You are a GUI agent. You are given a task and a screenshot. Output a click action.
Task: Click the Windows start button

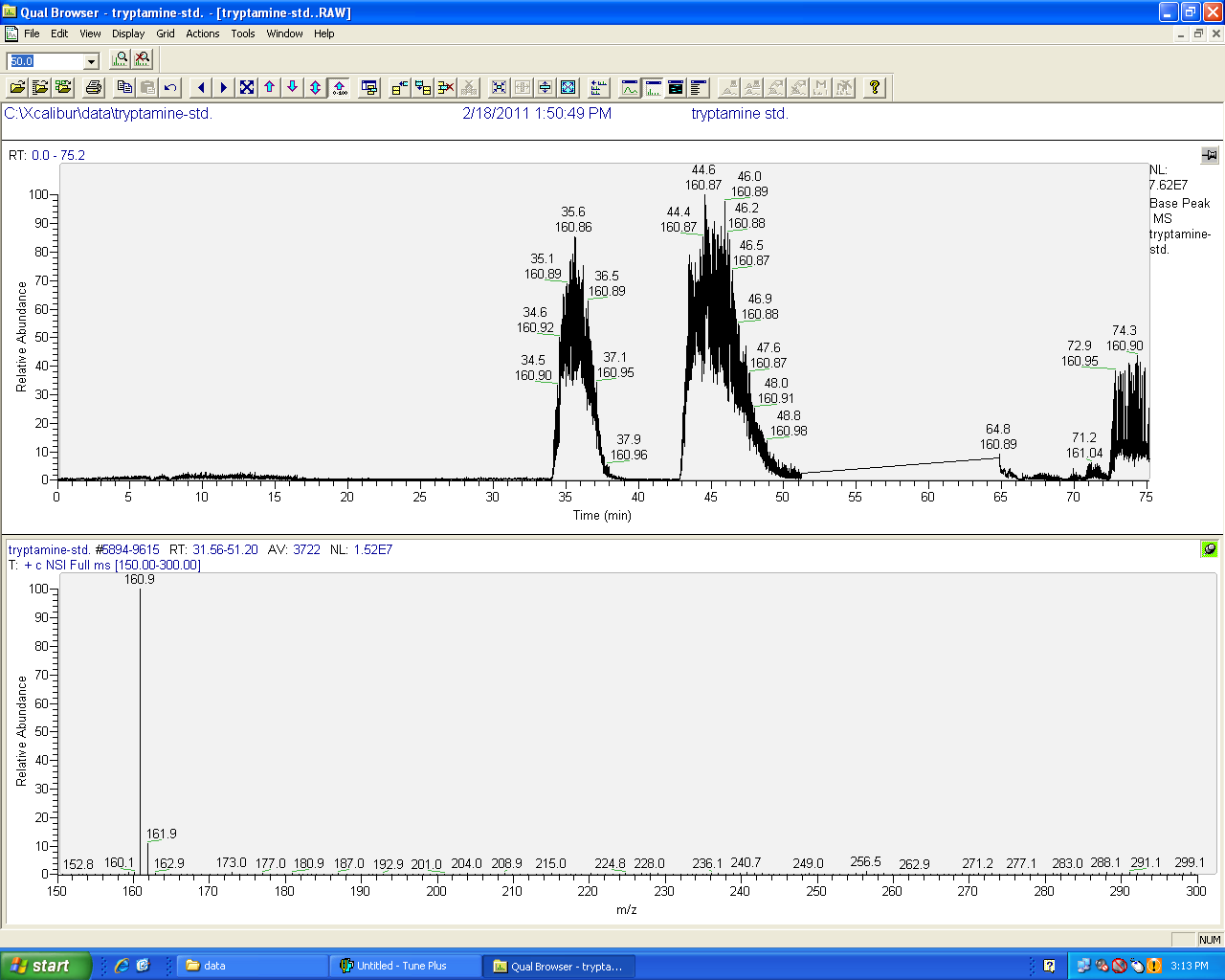(x=45, y=966)
